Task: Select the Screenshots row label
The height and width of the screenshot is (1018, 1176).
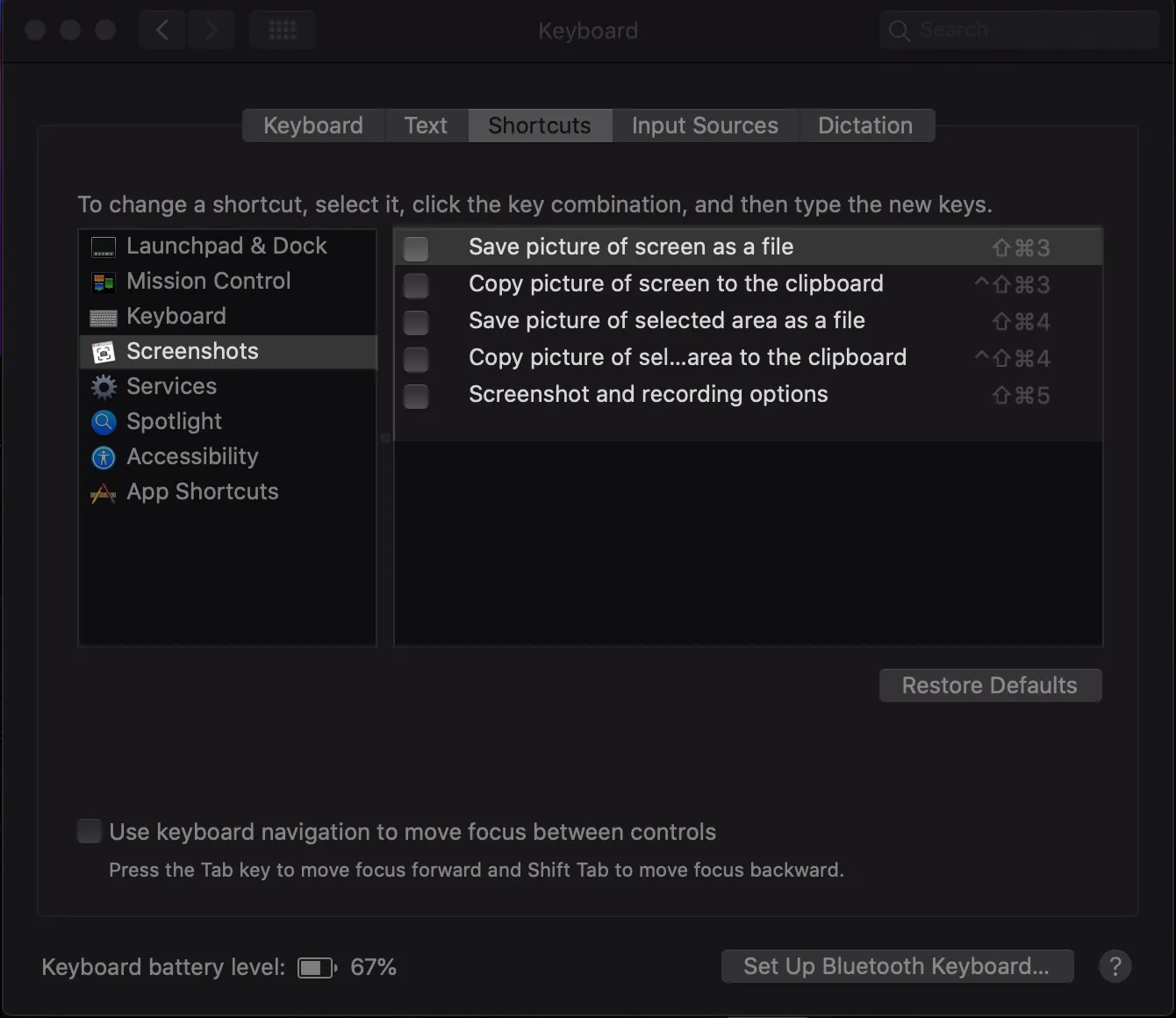Action: point(192,352)
